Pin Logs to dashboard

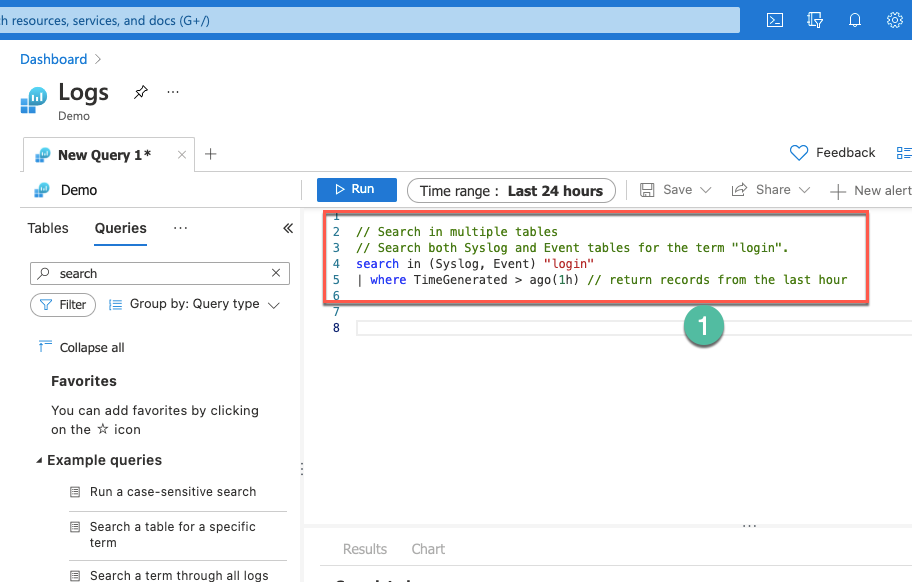141,92
